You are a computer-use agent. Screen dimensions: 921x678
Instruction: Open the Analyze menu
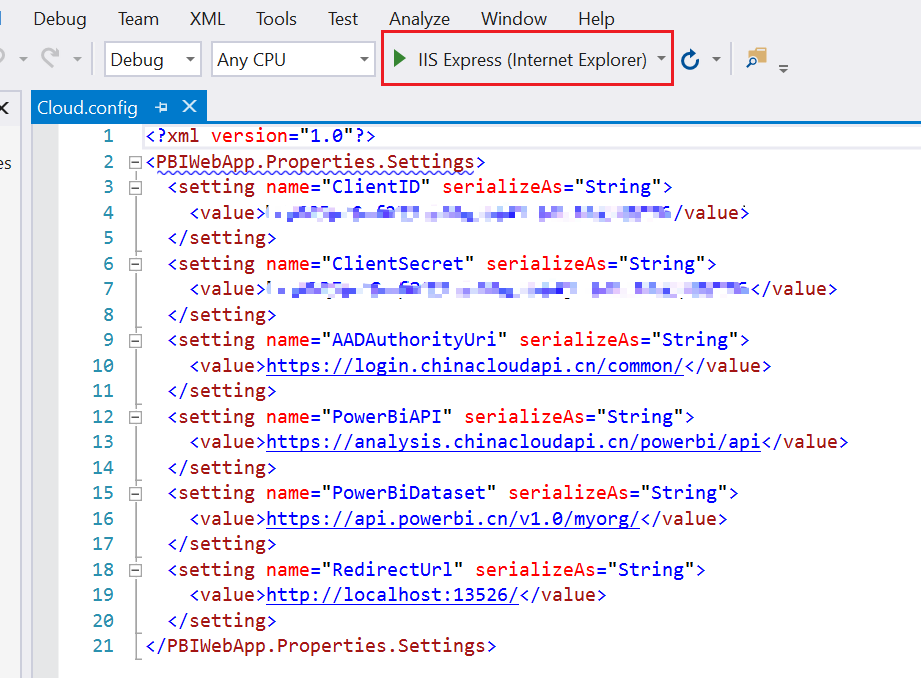click(419, 19)
